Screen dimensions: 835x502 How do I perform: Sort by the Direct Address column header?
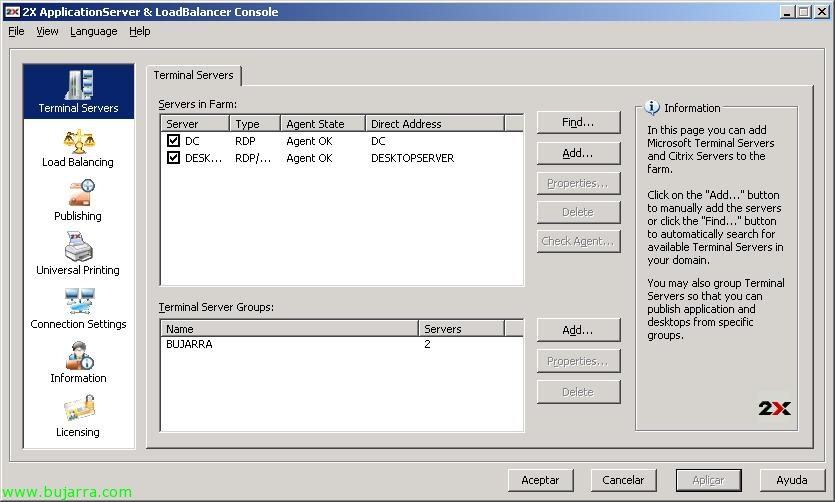[x=435, y=124]
